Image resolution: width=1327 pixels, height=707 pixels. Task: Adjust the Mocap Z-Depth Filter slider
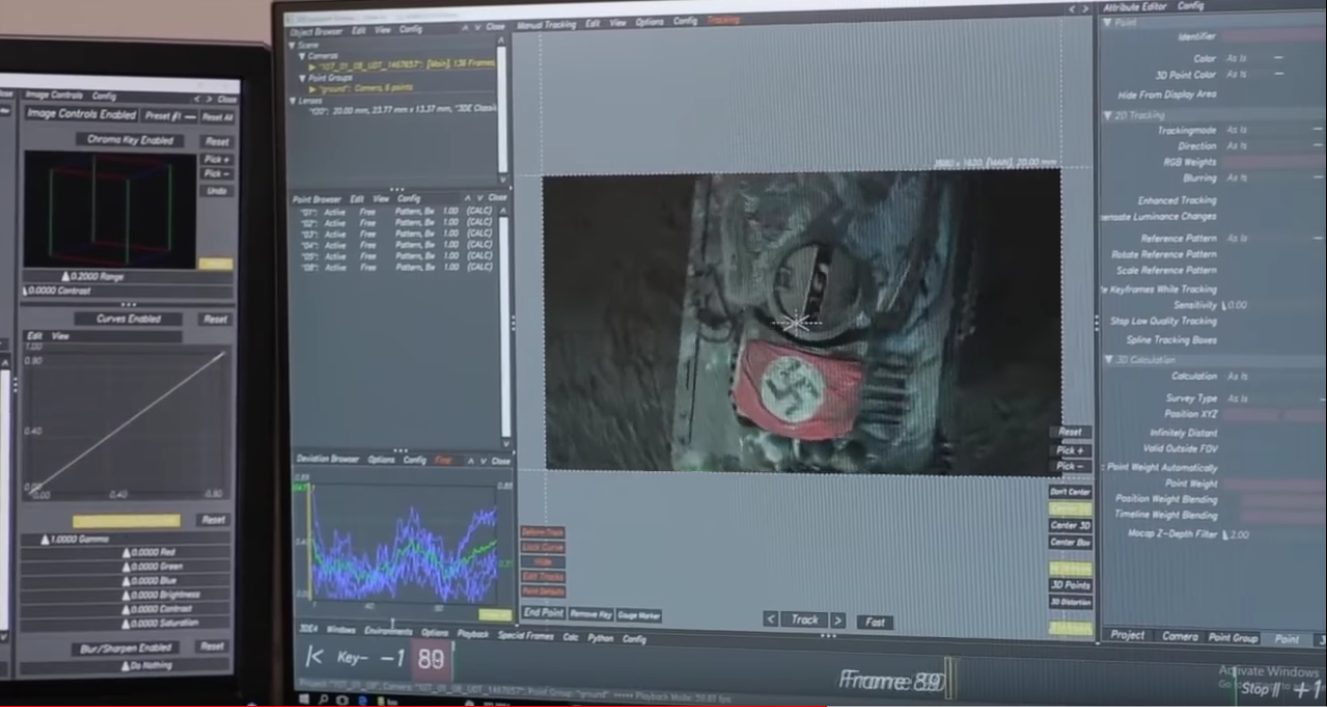(x=1274, y=535)
